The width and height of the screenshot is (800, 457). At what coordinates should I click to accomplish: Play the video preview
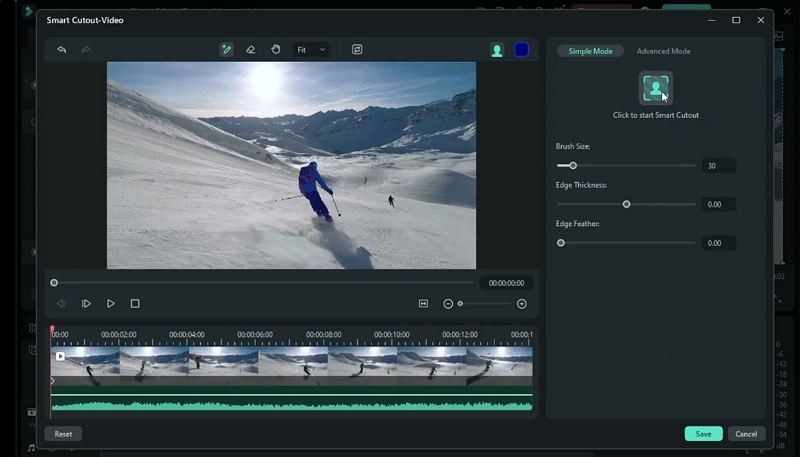coord(111,304)
